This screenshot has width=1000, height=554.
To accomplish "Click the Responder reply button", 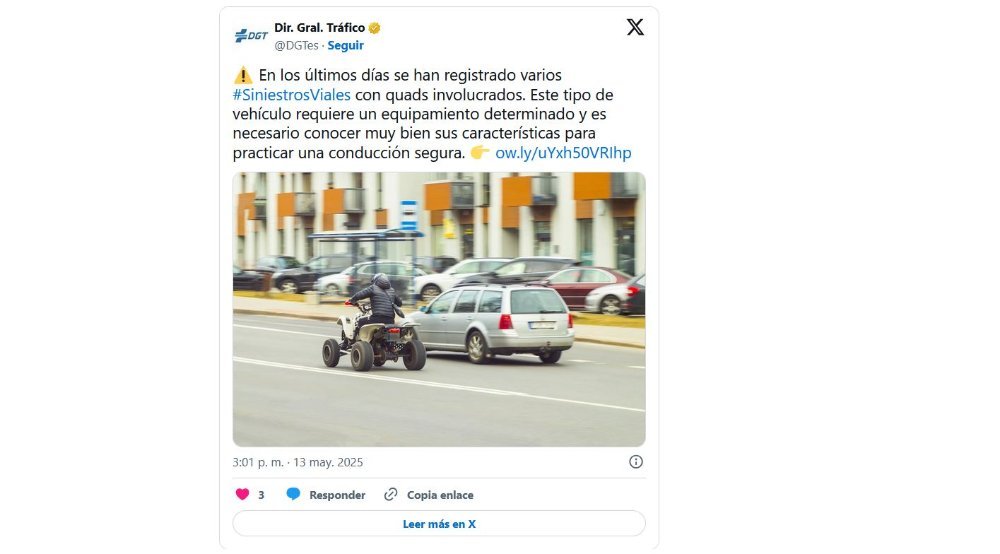I will 337,495.
